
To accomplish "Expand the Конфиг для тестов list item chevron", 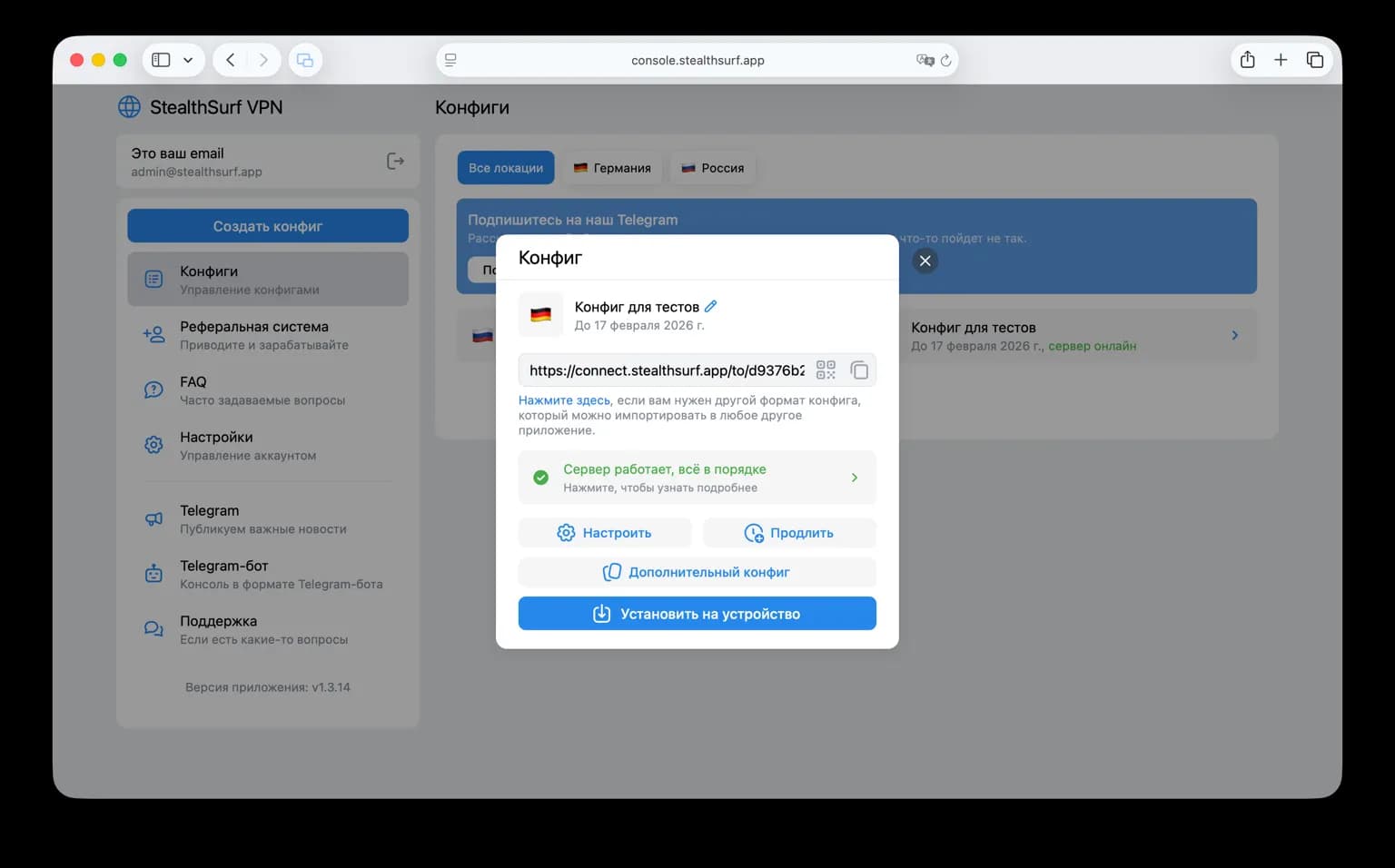I will 1234,335.
